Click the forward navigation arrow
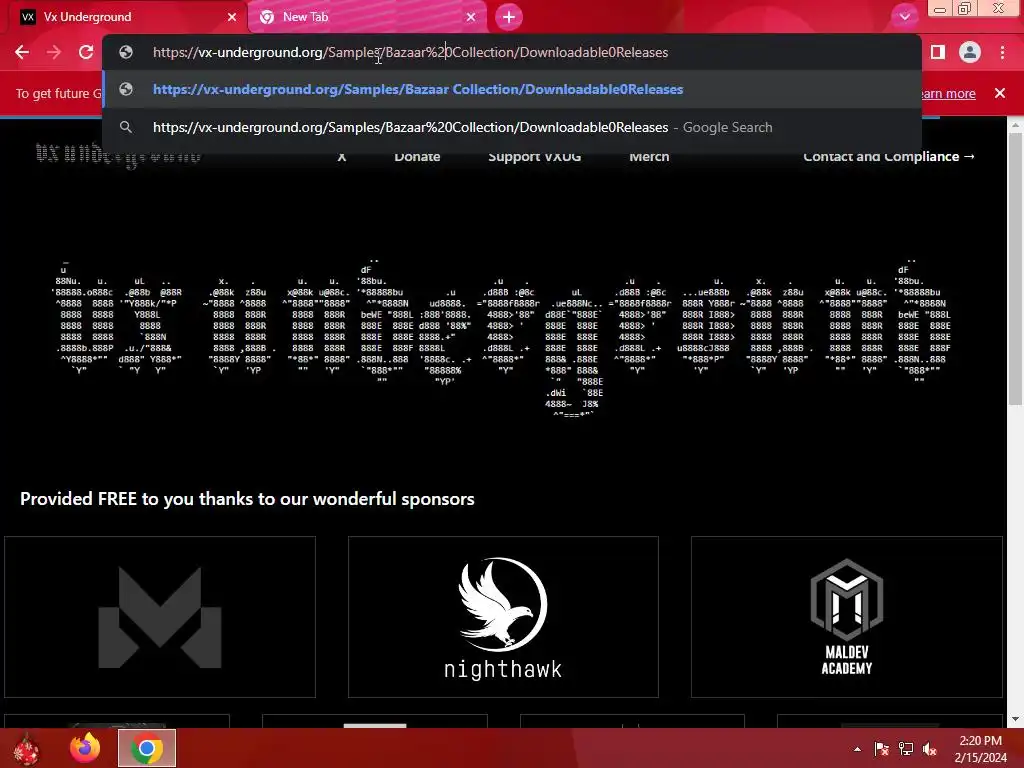 click(54, 52)
